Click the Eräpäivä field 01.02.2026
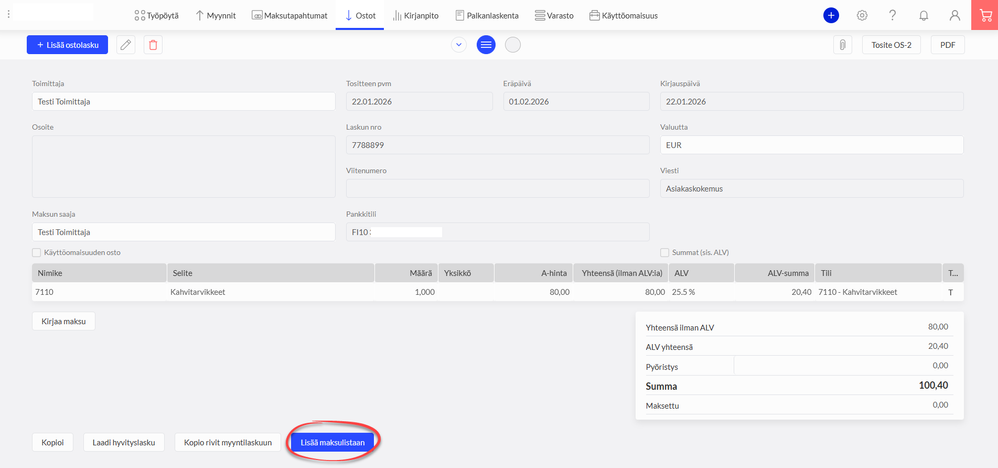Viewport: 998px width, 468px height. click(576, 101)
